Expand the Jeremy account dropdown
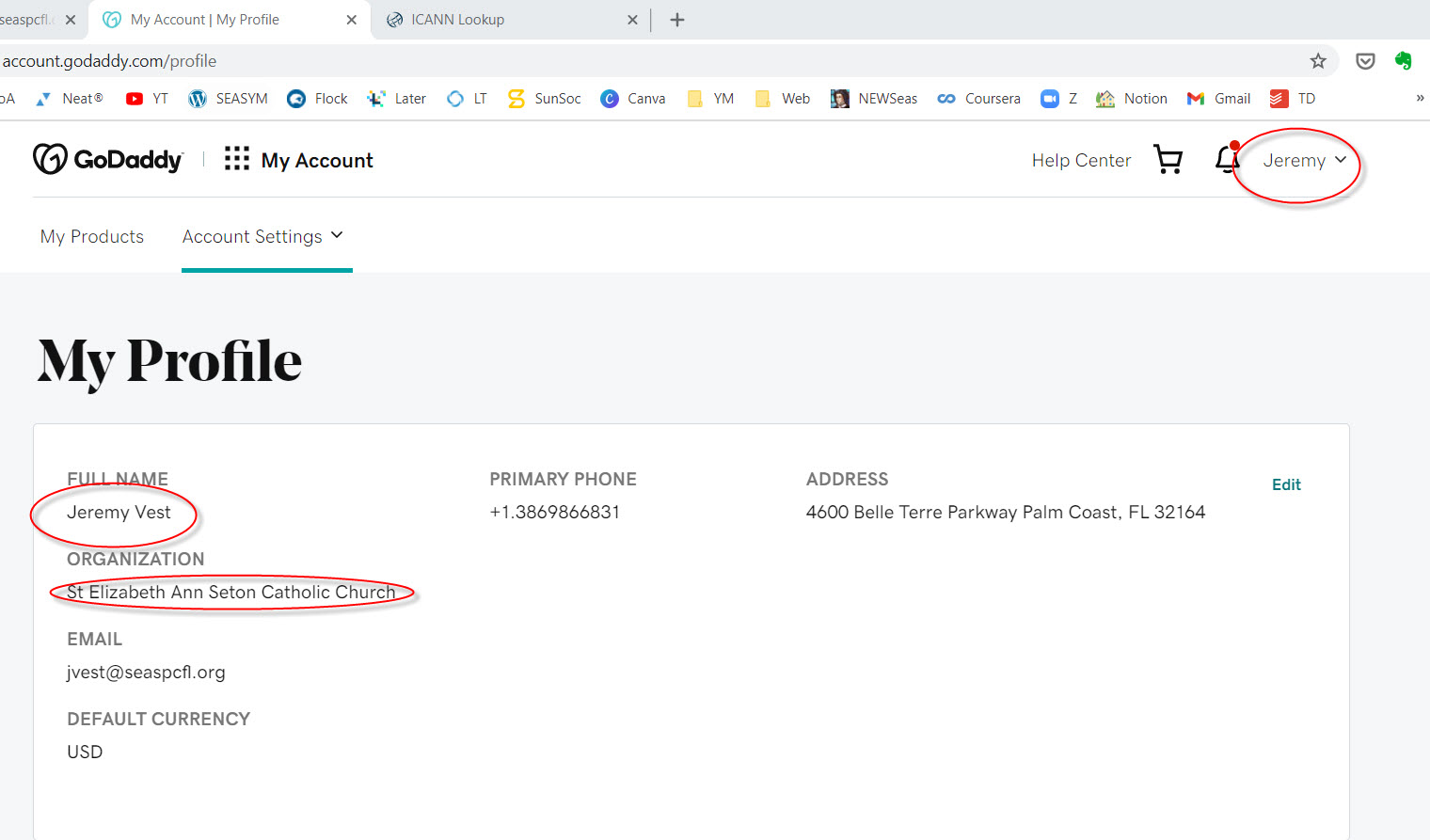 (x=1304, y=161)
